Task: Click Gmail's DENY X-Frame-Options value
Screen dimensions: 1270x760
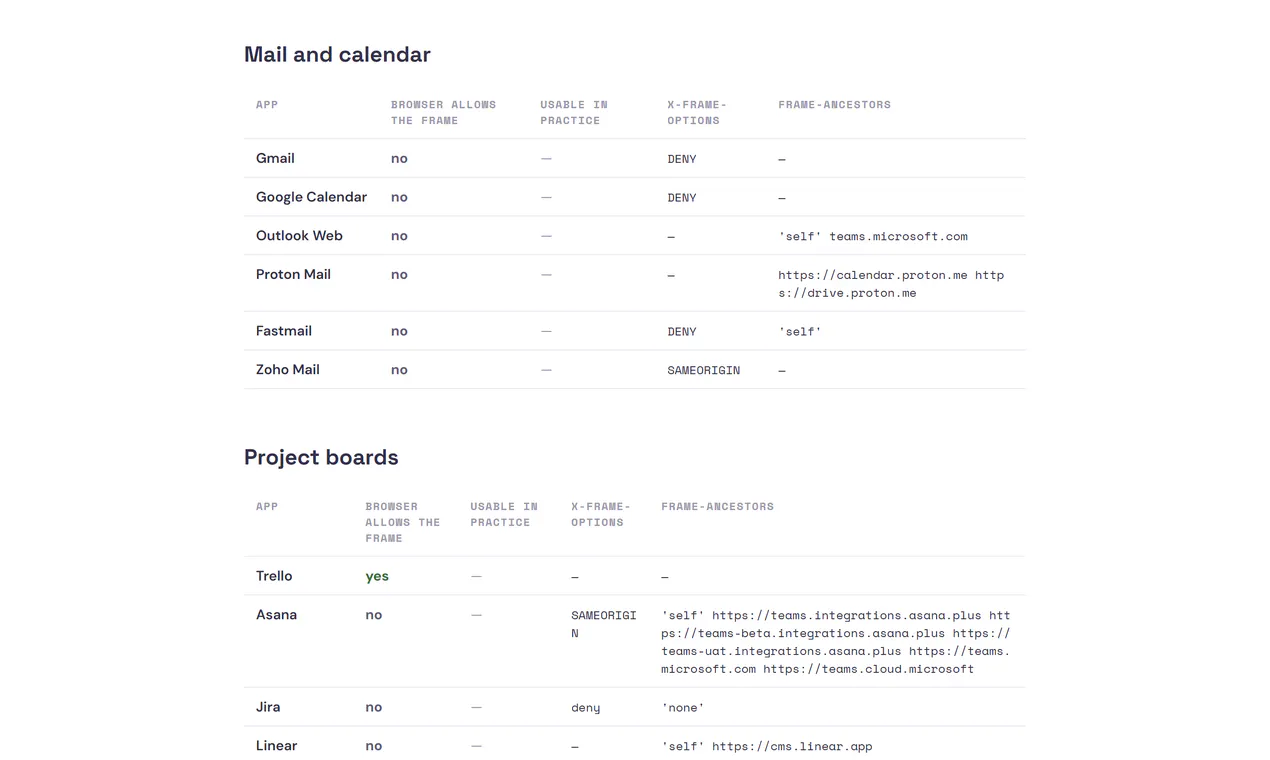Action: (682, 159)
